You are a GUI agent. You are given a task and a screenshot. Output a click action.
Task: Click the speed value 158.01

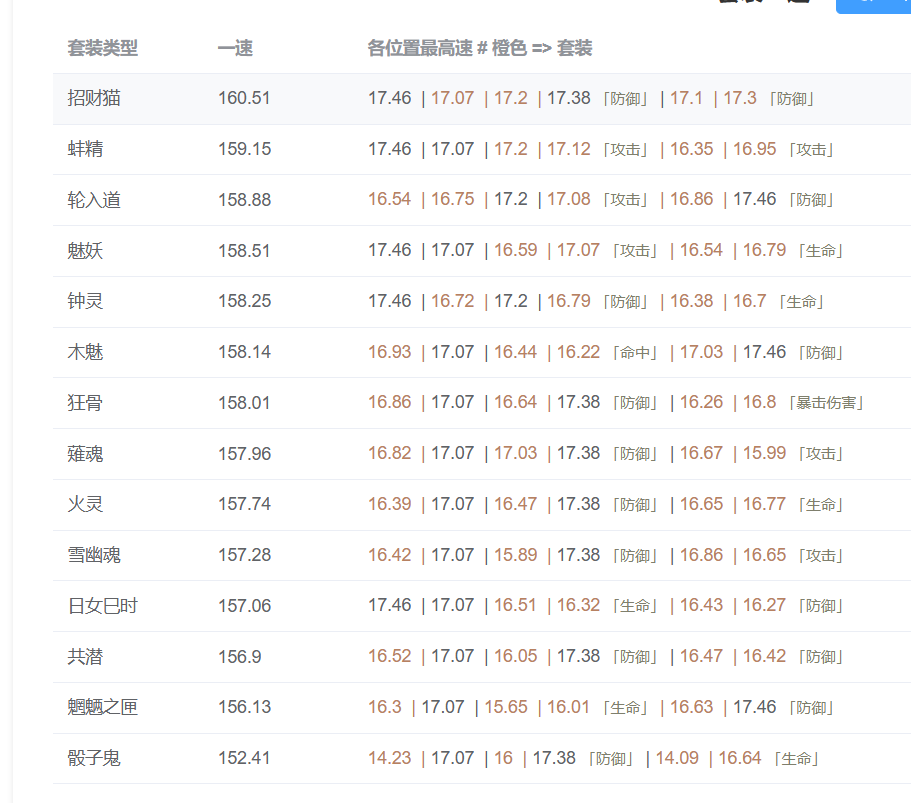(x=244, y=403)
